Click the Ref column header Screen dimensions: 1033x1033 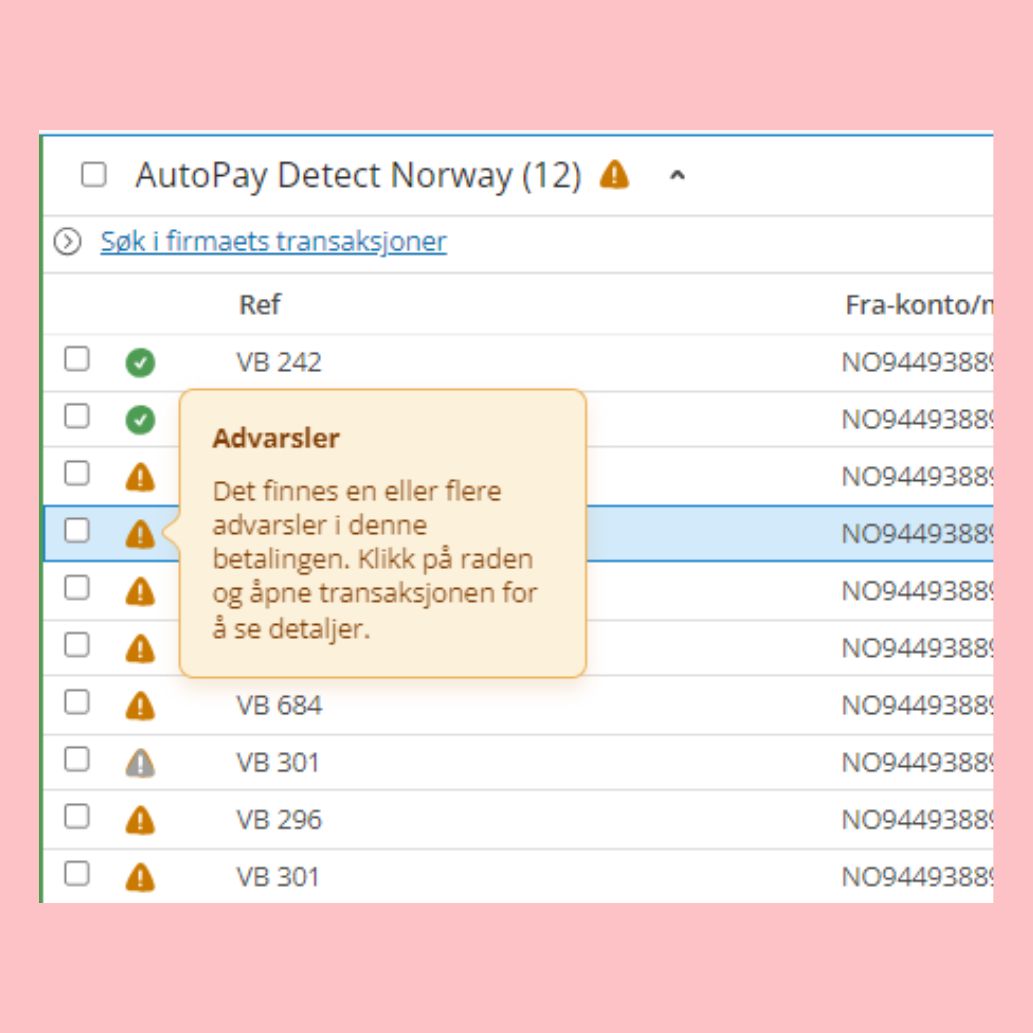[260, 304]
